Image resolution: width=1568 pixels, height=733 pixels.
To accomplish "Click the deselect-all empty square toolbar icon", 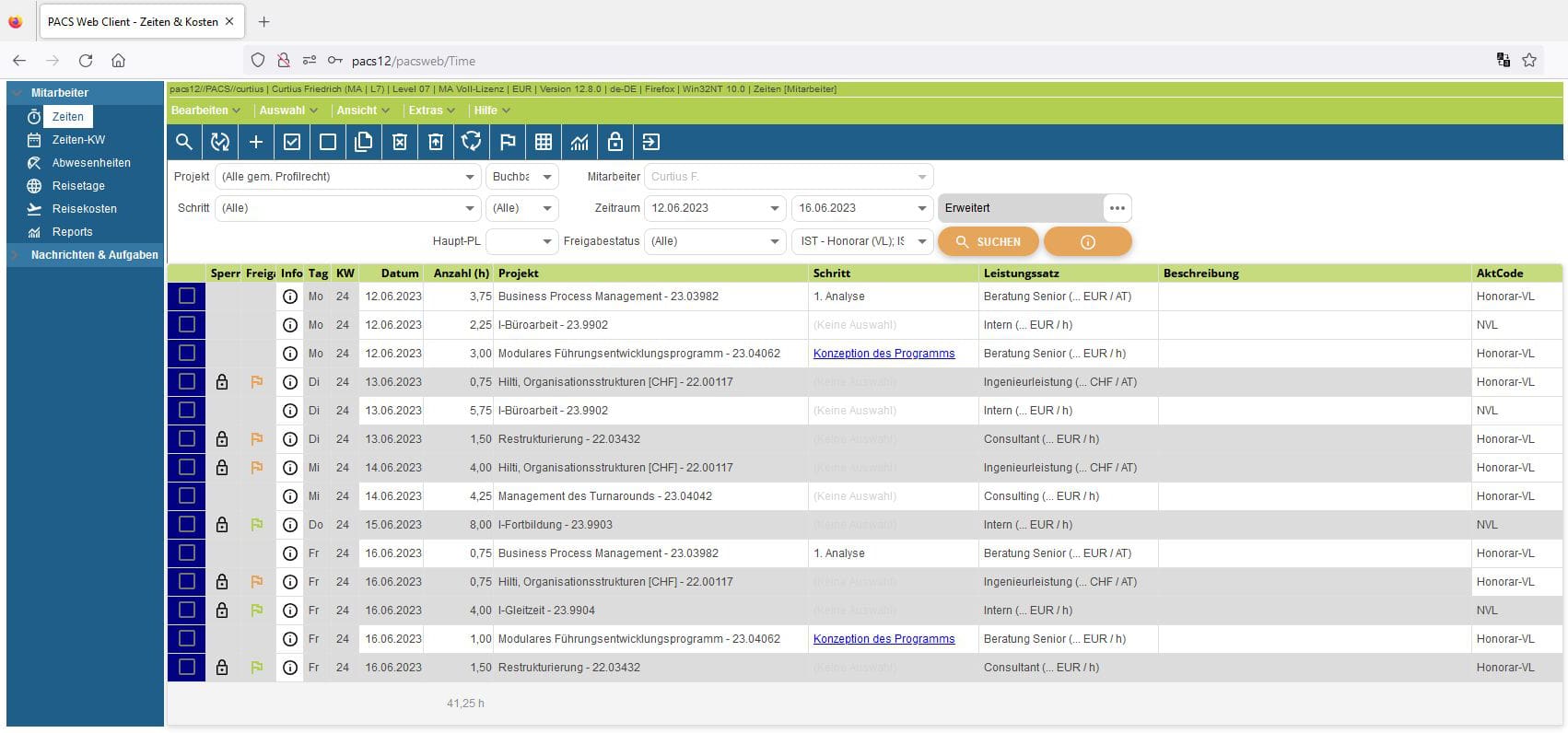I will pyautogui.click(x=328, y=142).
